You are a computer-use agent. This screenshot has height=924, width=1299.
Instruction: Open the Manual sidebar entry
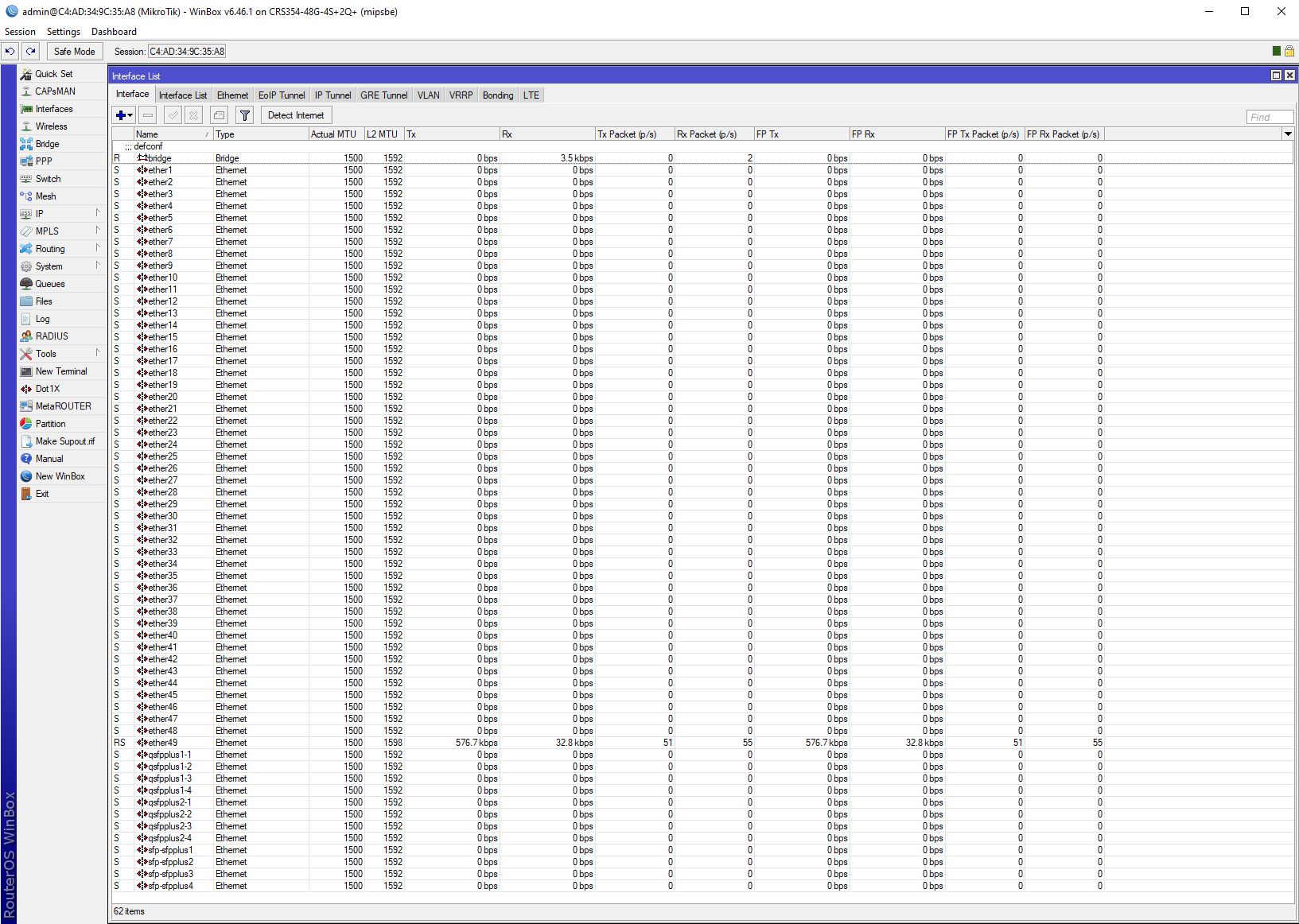click(62, 459)
